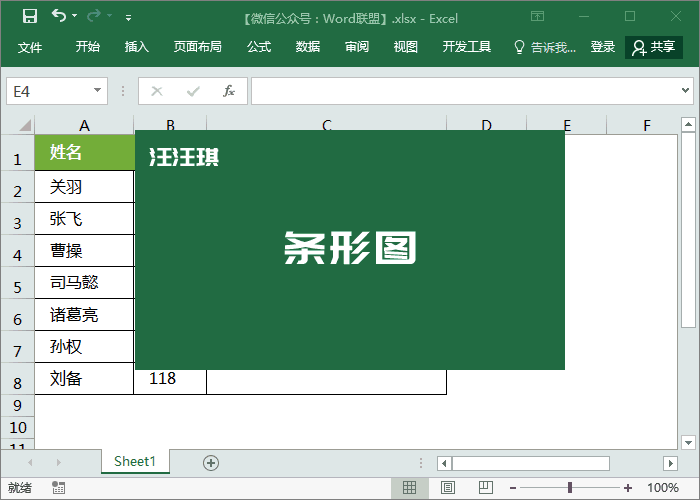Open the 文件 menu
The image size is (700, 500).
30,47
